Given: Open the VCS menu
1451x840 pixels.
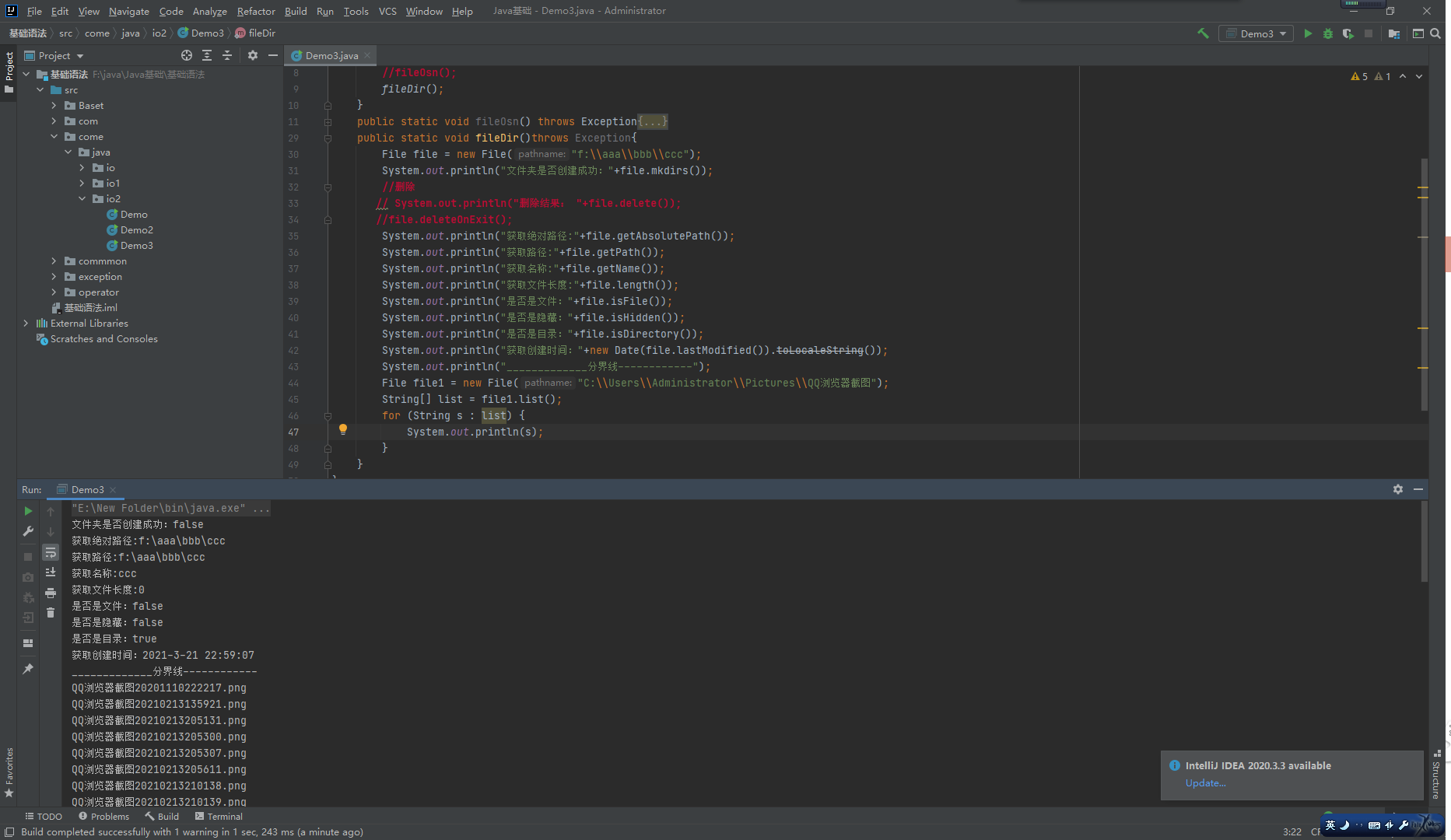Looking at the screenshot, I should tap(387, 11).
